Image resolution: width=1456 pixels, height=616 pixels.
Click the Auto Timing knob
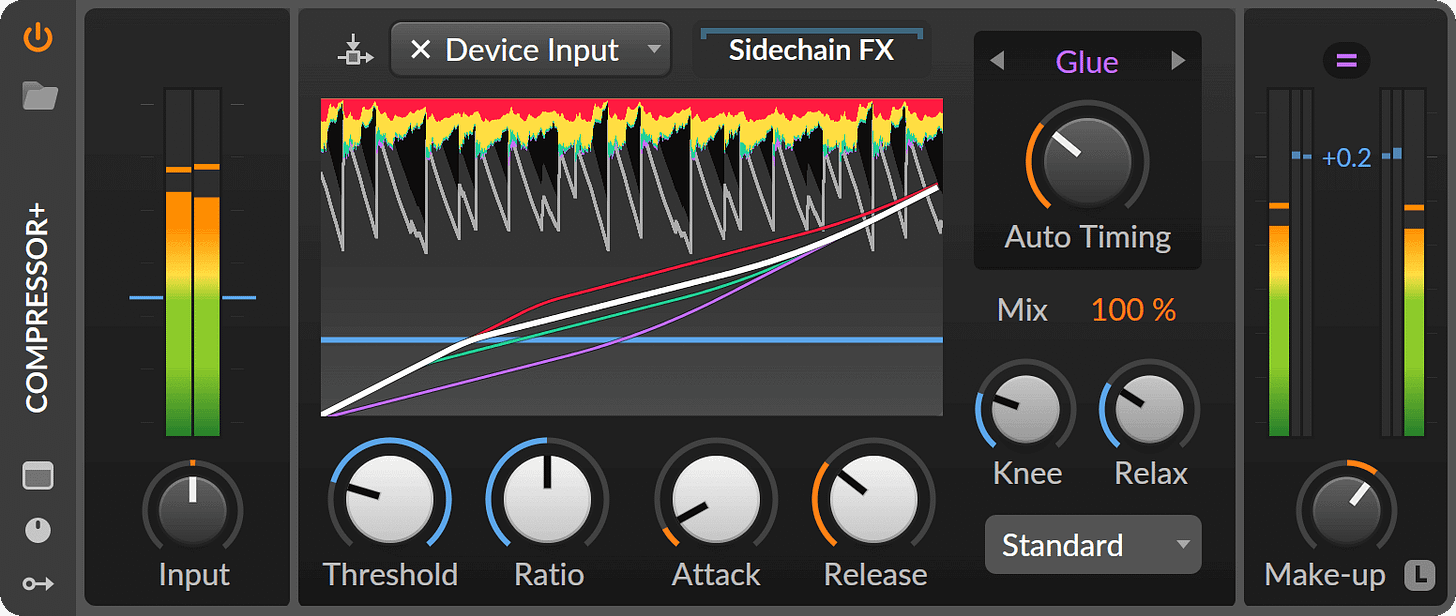pyautogui.click(x=1087, y=162)
